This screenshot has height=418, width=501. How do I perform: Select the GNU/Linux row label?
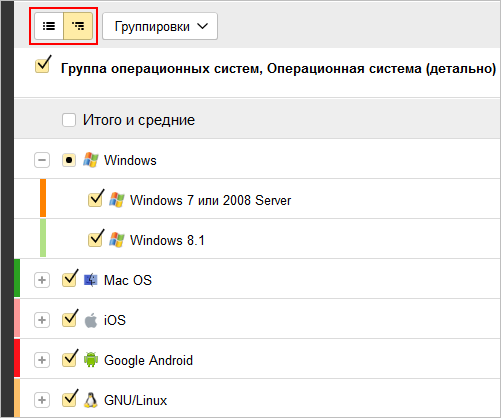pos(135,400)
